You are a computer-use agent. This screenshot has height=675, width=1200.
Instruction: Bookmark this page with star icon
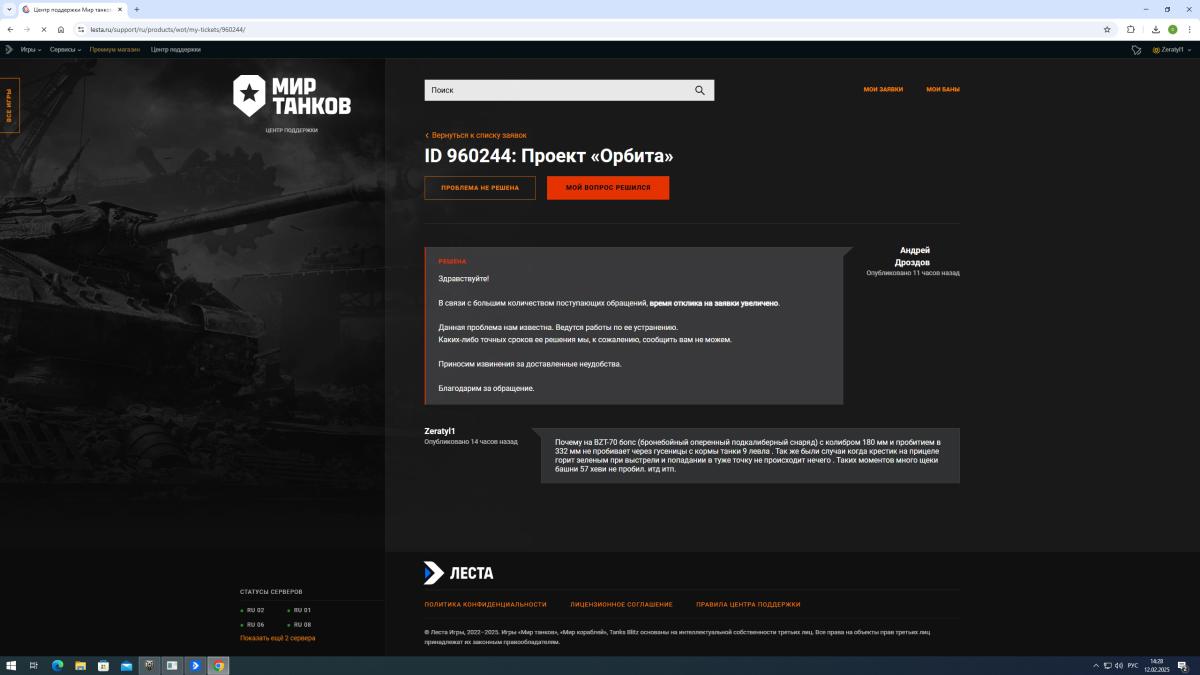1107,29
